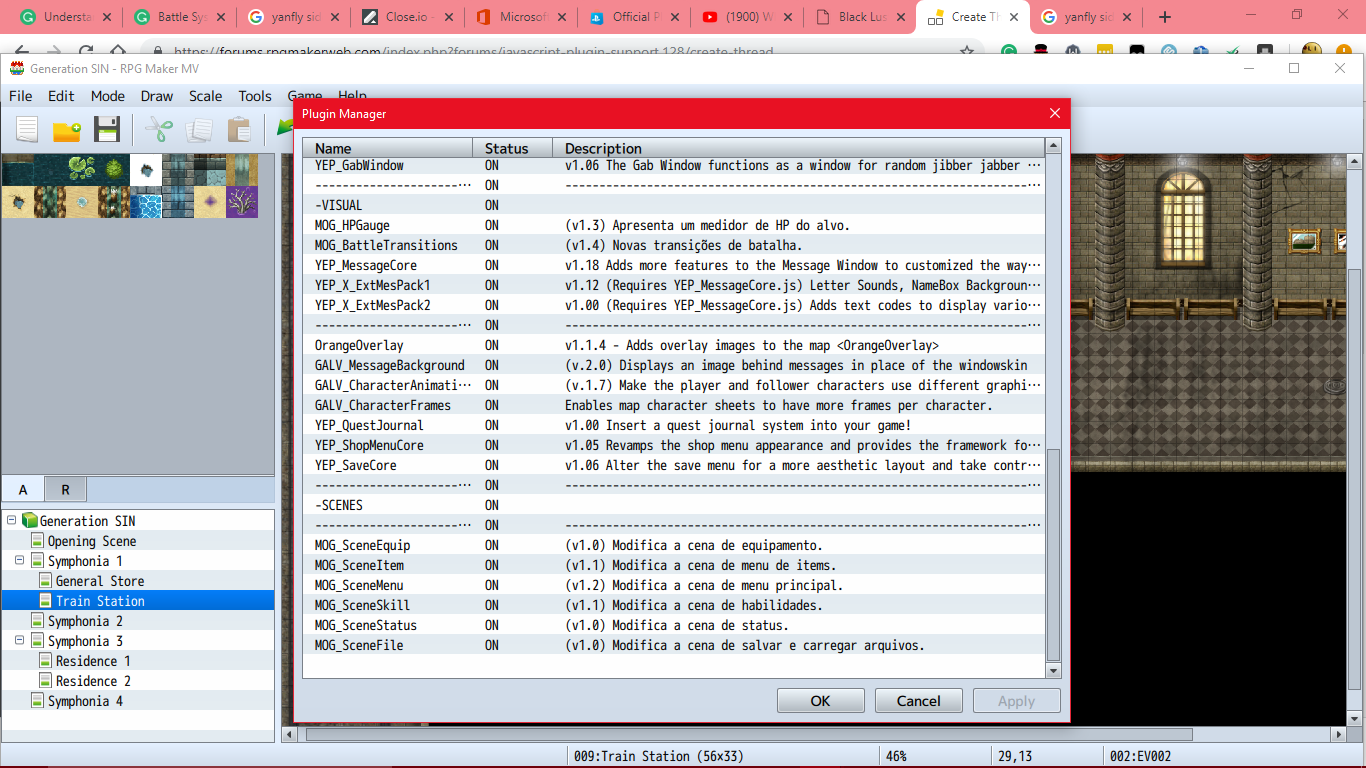This screenshot has height=768, width=1366.
Task: Click the Status column header
Action: click(512, 148)
